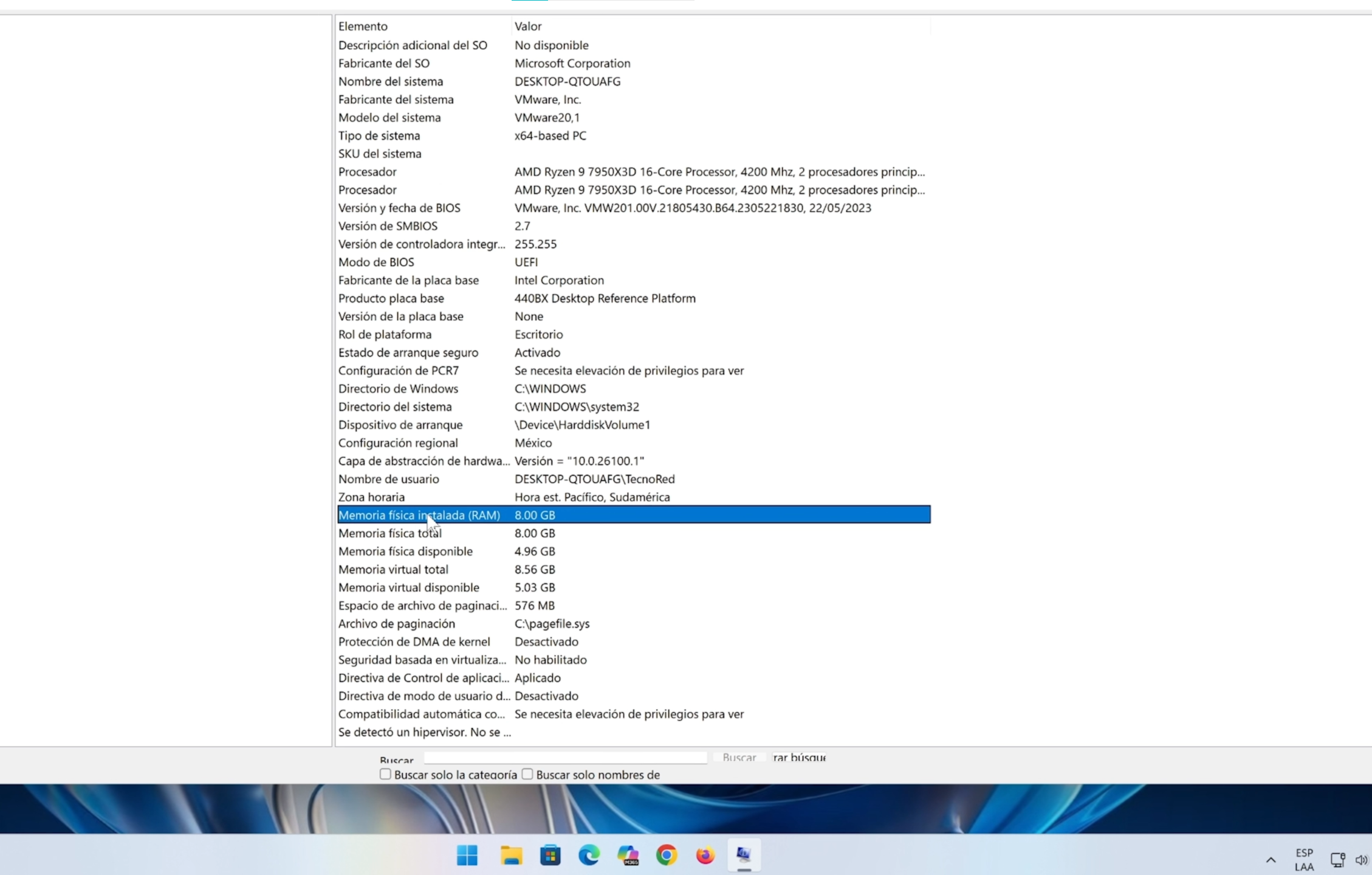Image resolution: width=1372 pixels, height=875 pixels.
Task: Select the 'Memoria física total' row
Action: [634, 533]
